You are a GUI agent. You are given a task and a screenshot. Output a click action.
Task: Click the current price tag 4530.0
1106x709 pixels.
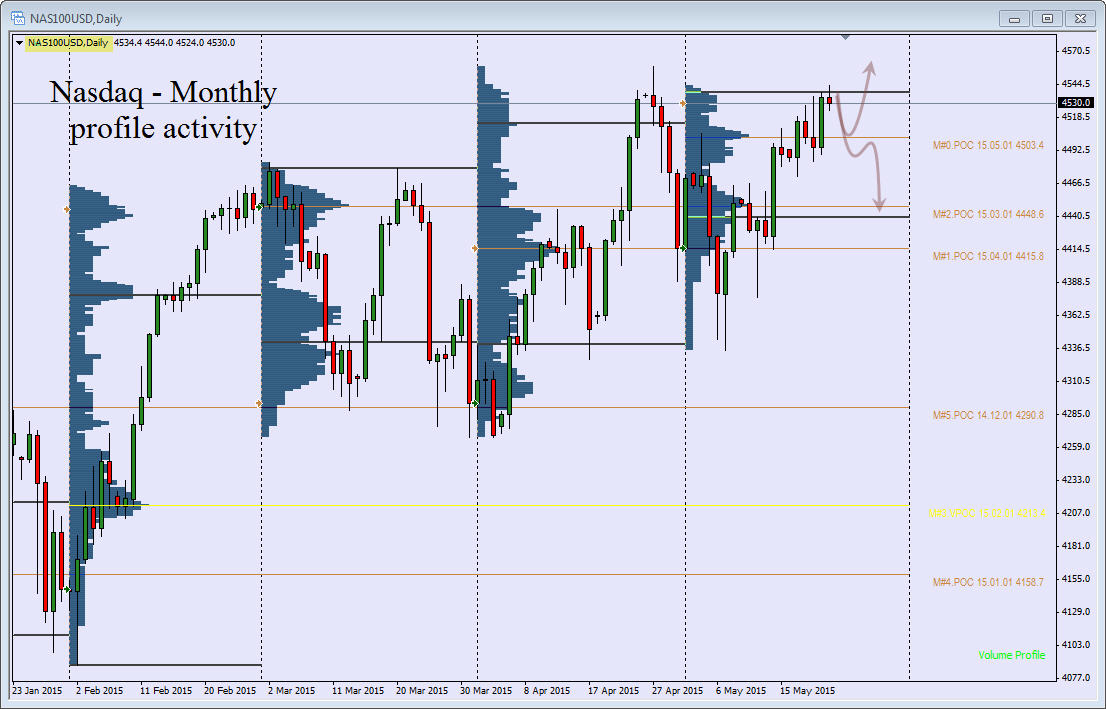point(1076,103)
